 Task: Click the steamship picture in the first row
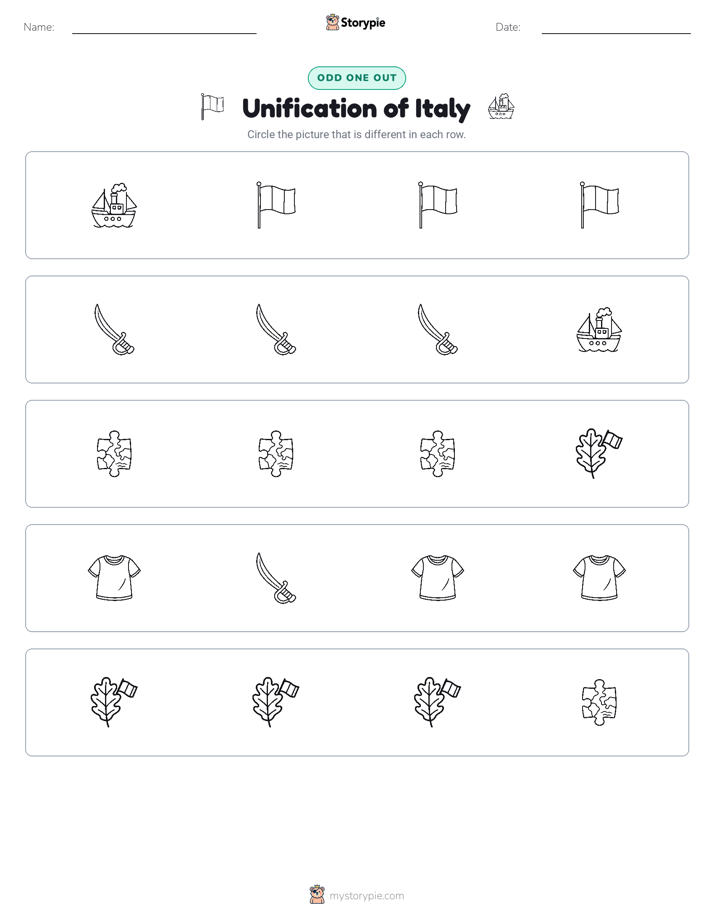pos(114,205)
